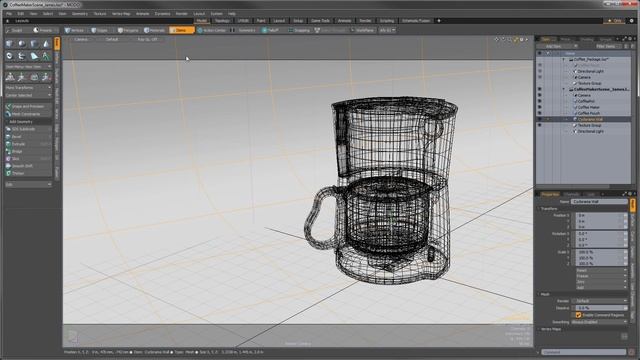640x360 pixels.
Task: Switch to Edges selection mode
Action: point(100,30)
